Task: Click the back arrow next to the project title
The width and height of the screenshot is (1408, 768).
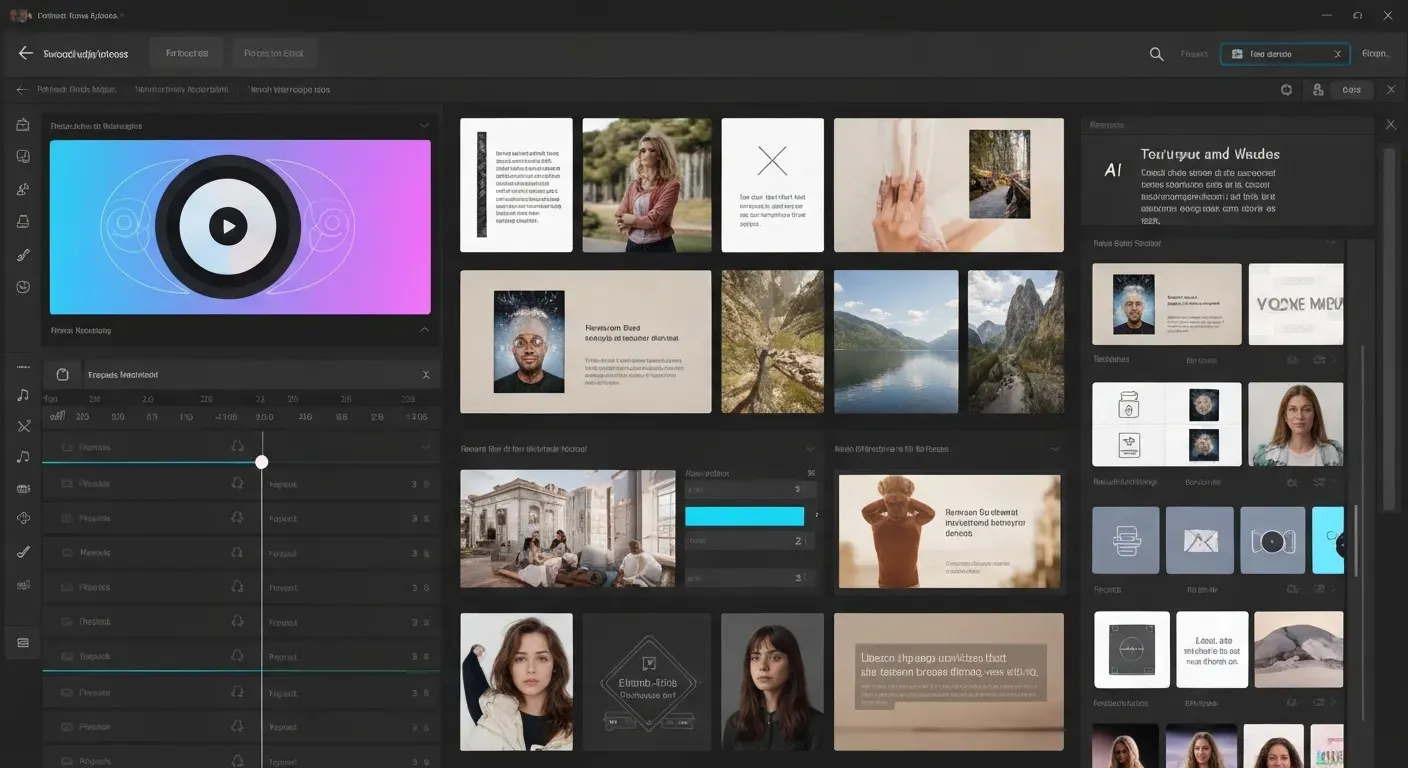Action: [x=25, y=53]
